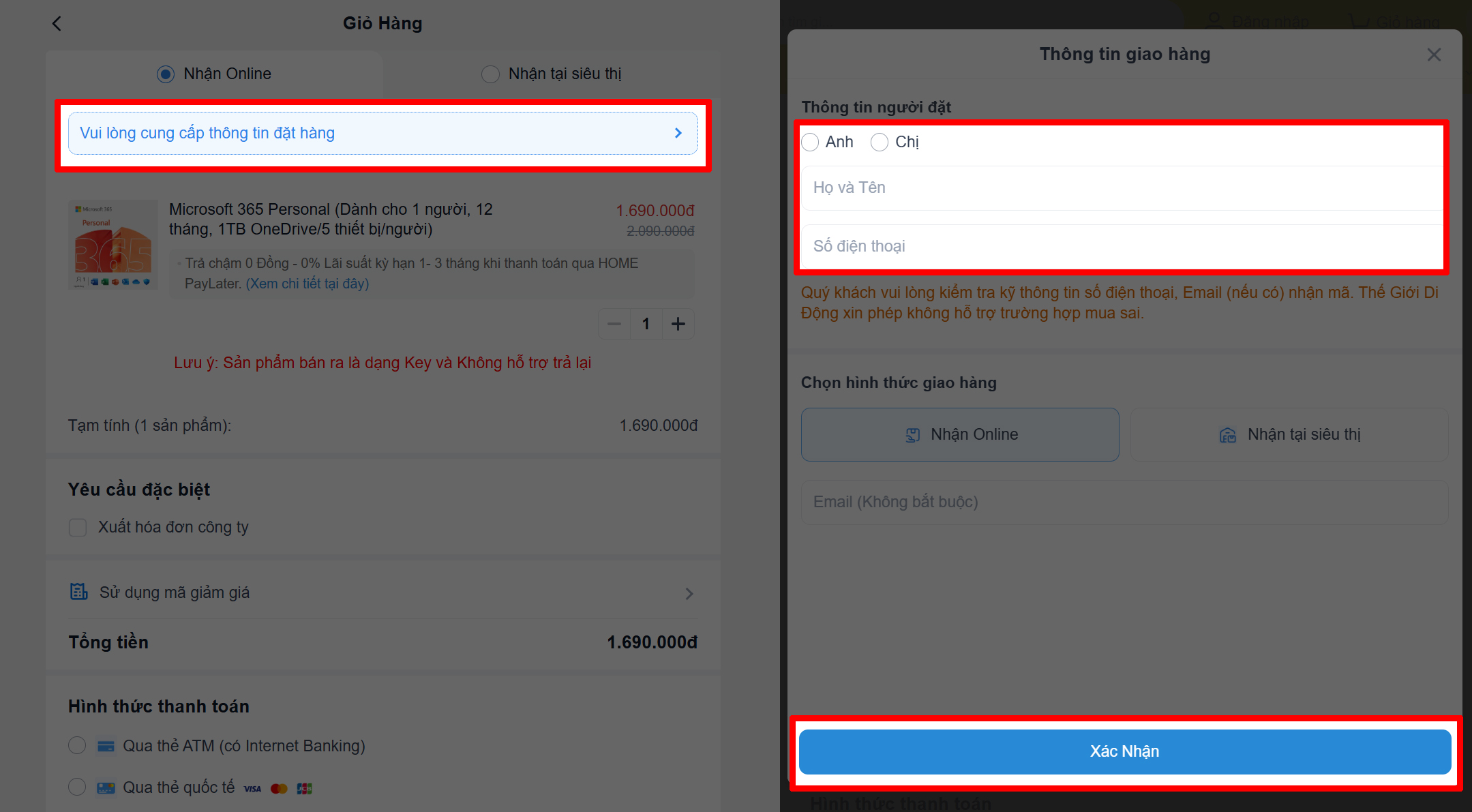
Task: Focus the Số điện thoại field
Action: coord(1122,247)
